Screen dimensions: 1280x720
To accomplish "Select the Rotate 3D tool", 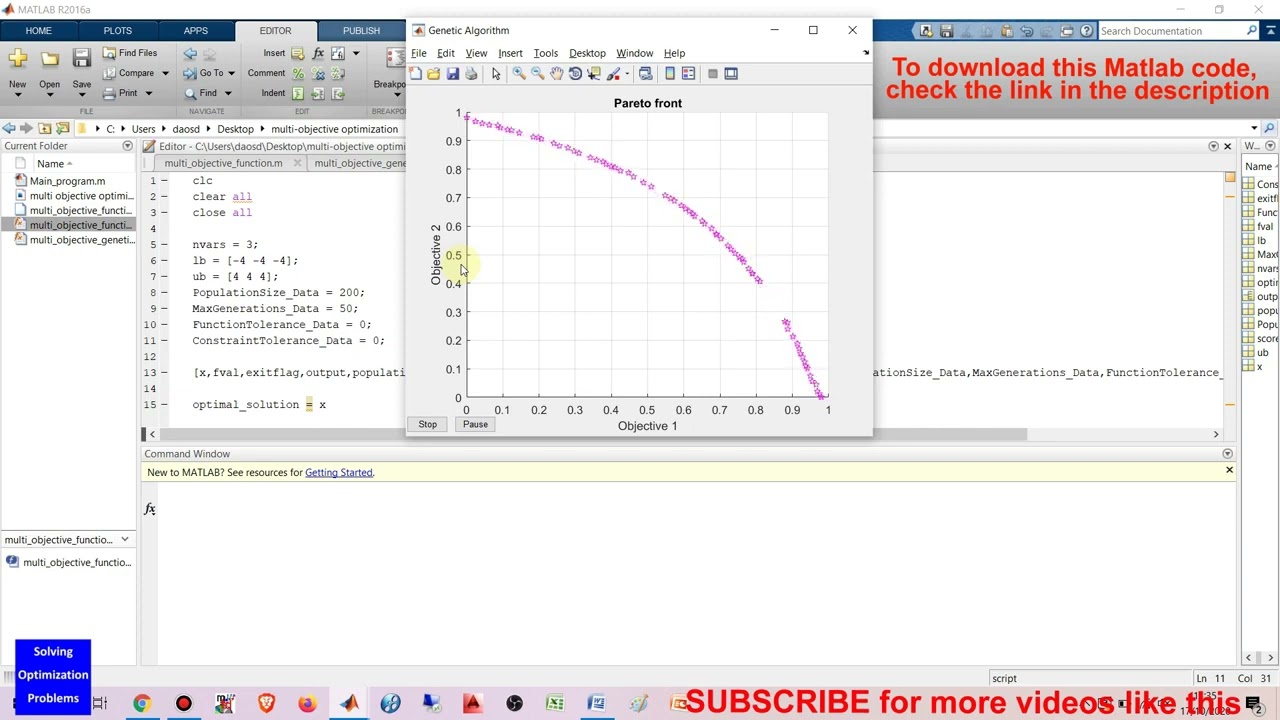I will (x=575, y=73).
